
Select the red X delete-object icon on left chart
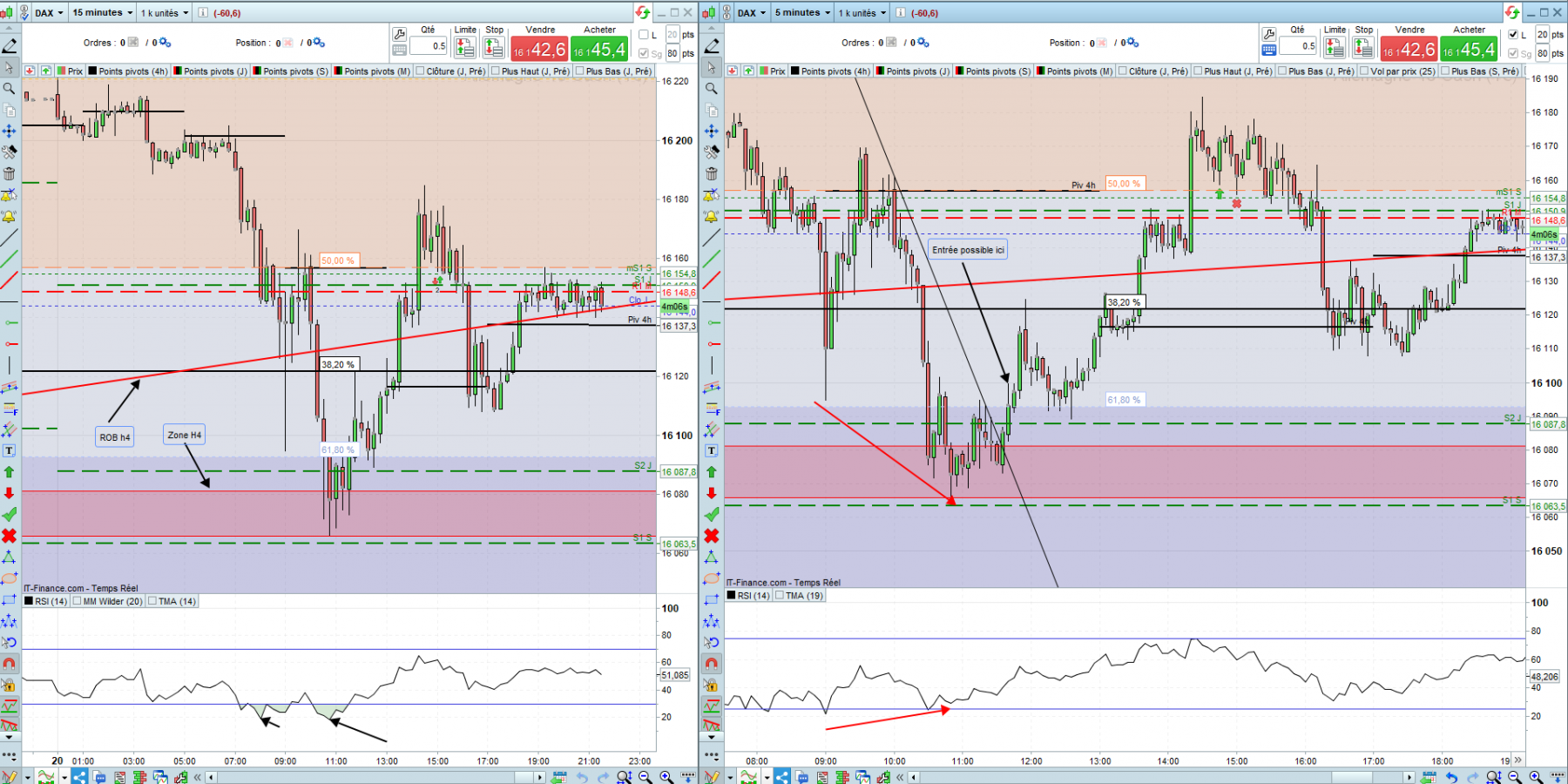point(10,536)
